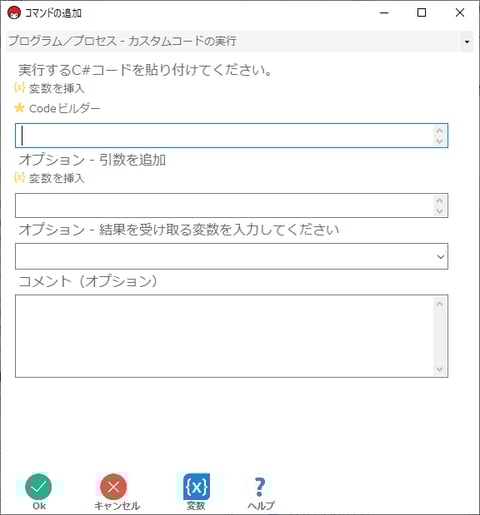Open the Codeビルダー link
Image resolution: width=480 pixels, height=515 pixels.
click(x=65, y=108)
